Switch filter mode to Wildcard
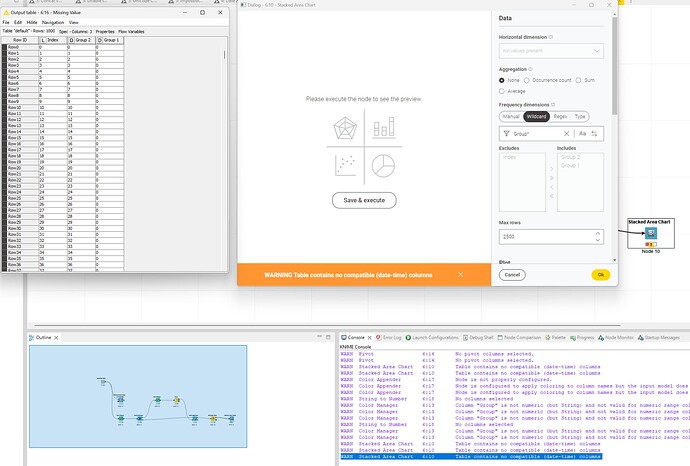The width and height of the screenshot is (690, 466). [x=536, y=117]
